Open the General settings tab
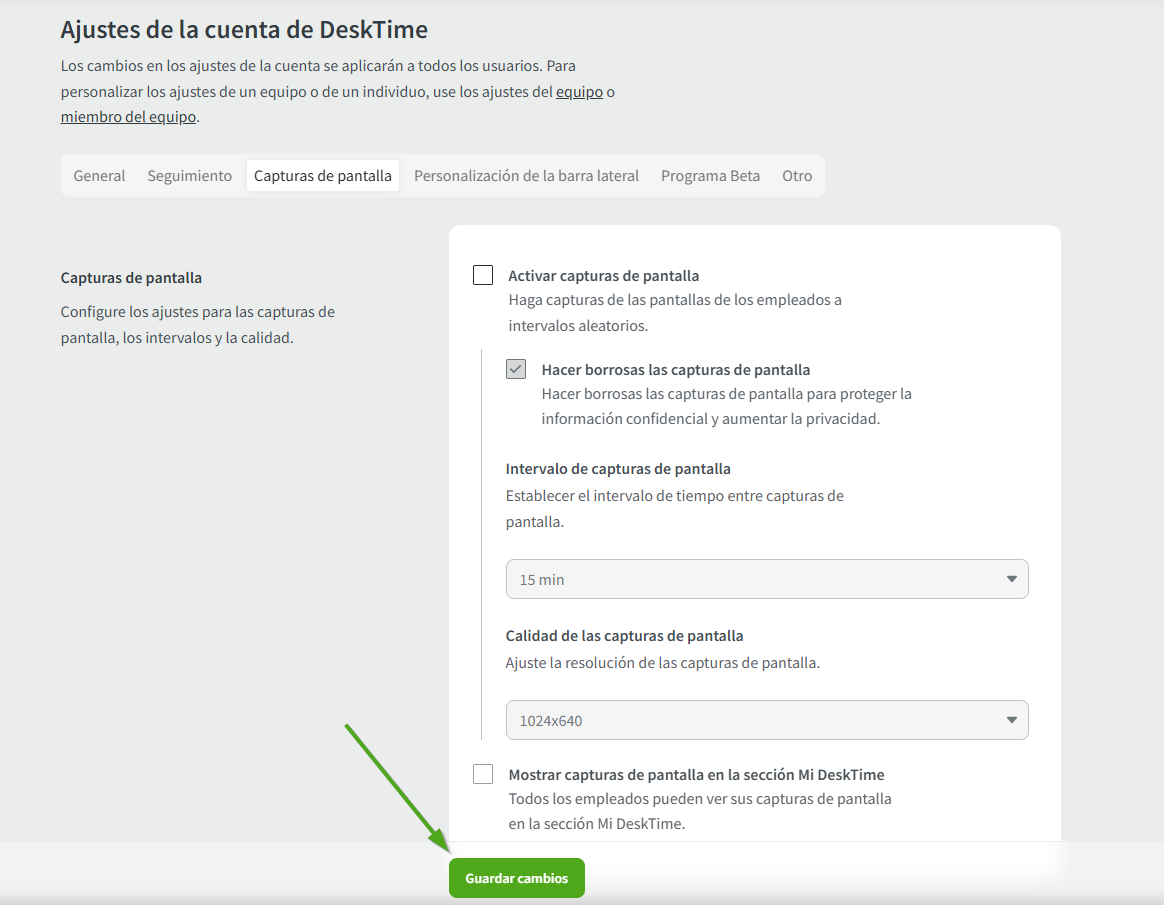Screen dimensions: 1164x905 [99, 176]
